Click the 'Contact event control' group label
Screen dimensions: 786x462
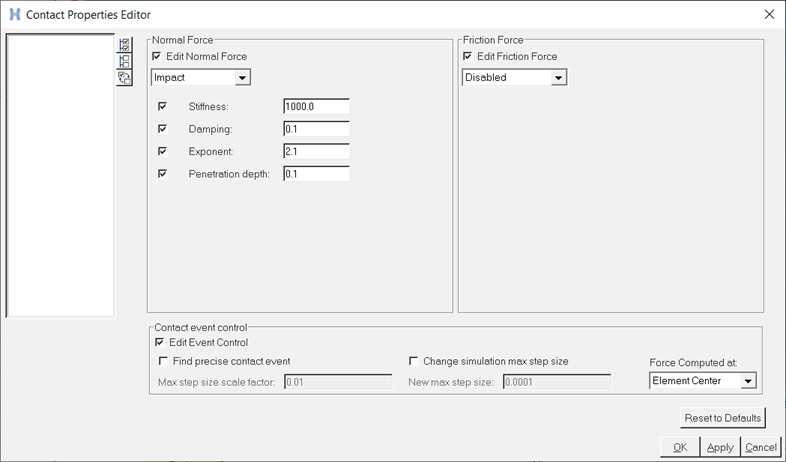201,327
